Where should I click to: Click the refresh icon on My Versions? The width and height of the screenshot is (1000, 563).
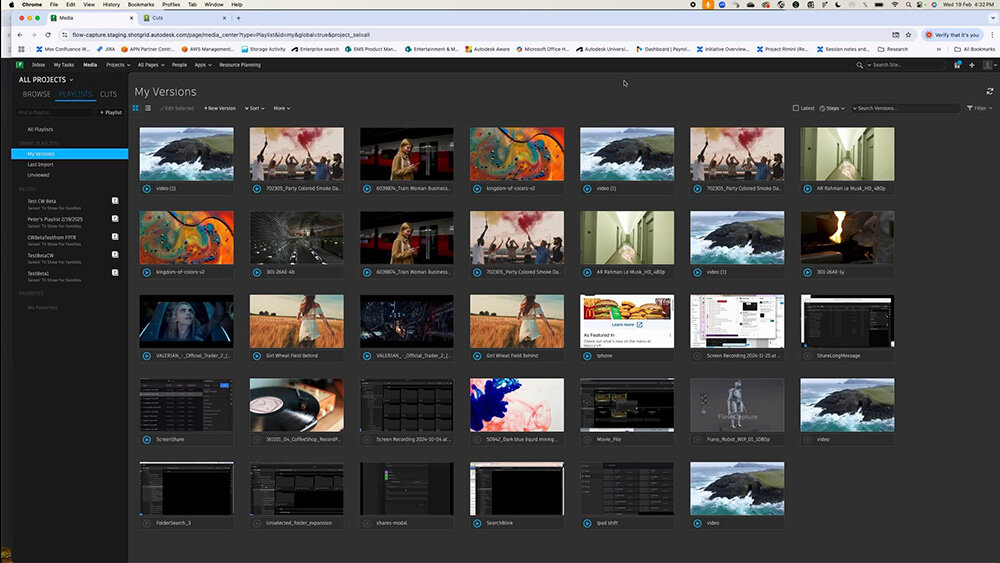tap(990, 91)
